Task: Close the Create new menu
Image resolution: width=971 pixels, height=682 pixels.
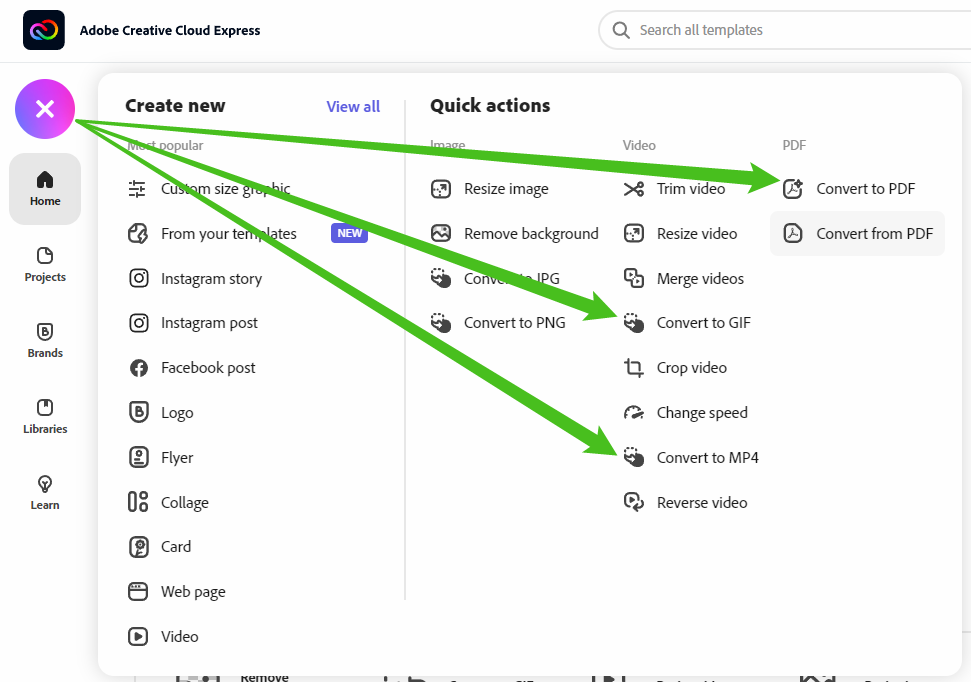Action: (x=44, y=109)
